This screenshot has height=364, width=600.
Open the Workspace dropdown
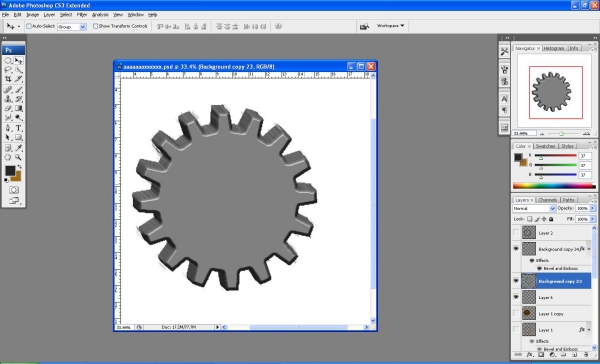click(x=390, y=26)
